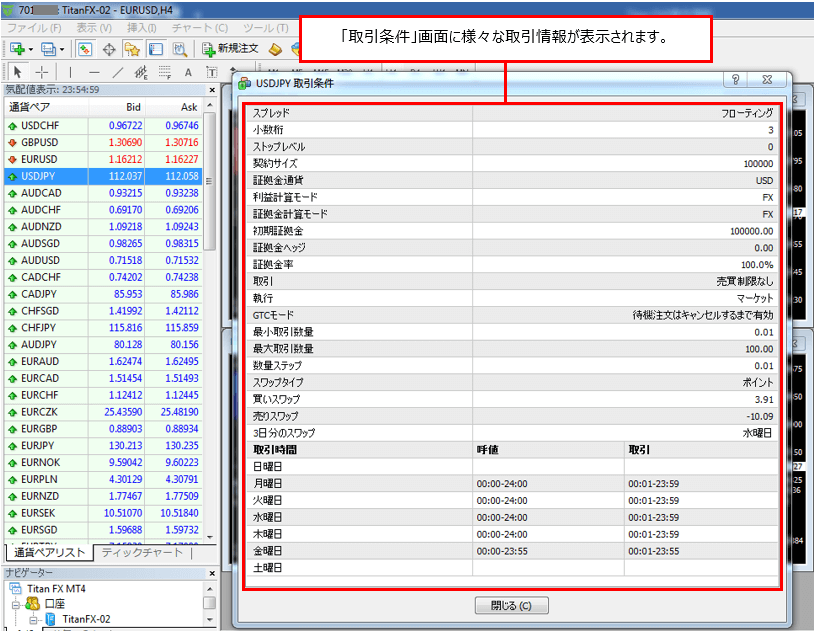This screenshot has height=631, width=815.
Task: Click the new chart toolbar icon
Action: click(17, 48)
